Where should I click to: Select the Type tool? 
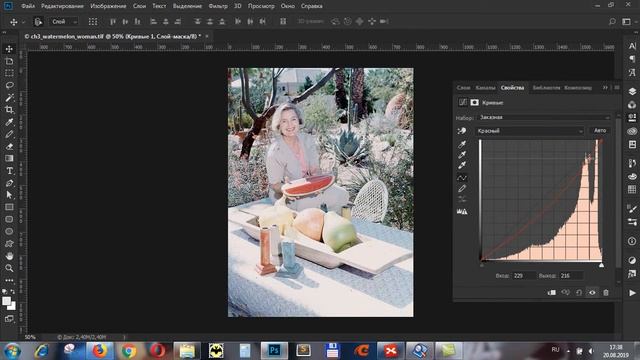pyautogui.click(x=9, y=171)
